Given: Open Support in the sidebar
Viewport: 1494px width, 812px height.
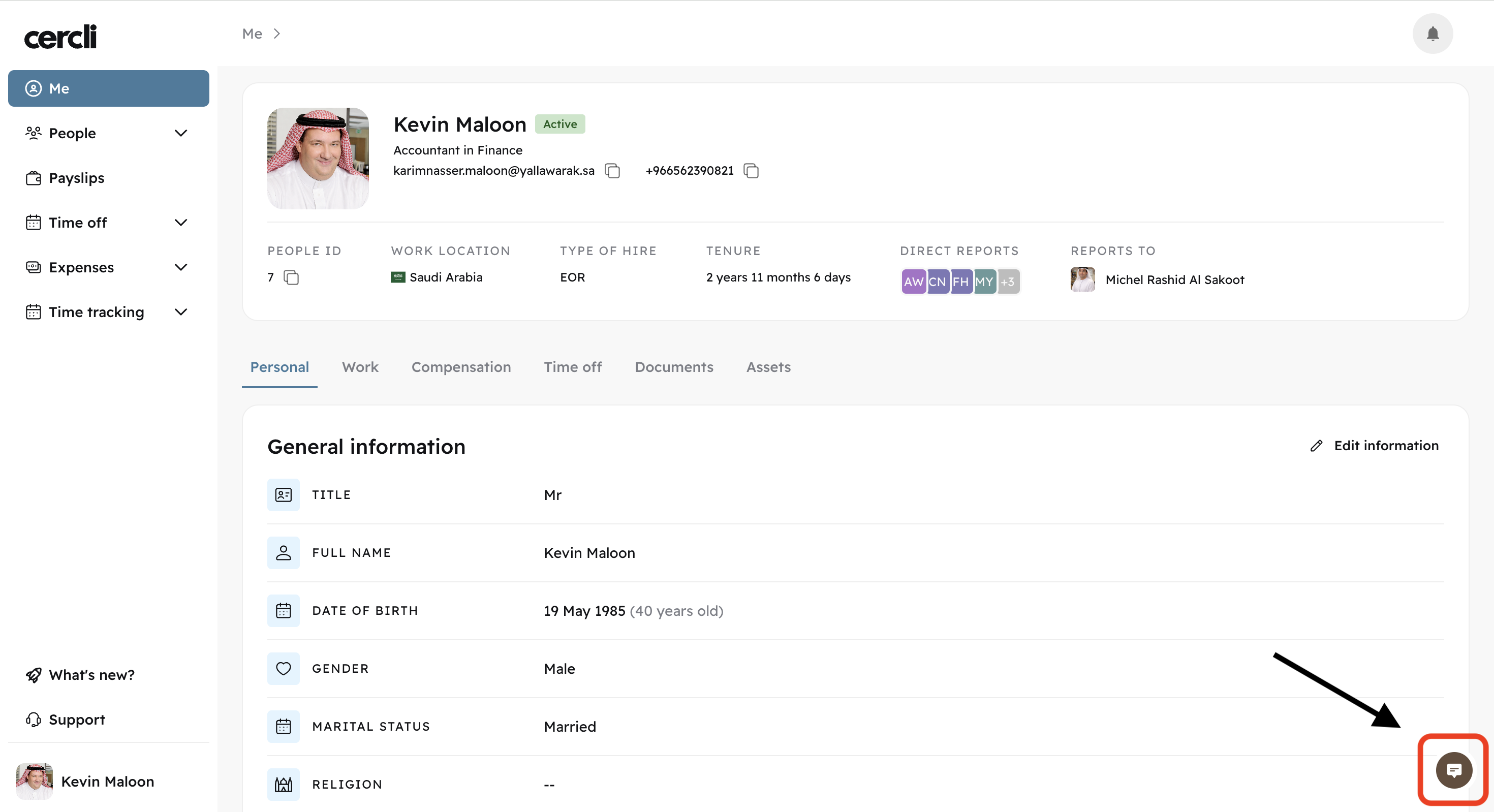Looking at the screenshot, I should 77,719.
